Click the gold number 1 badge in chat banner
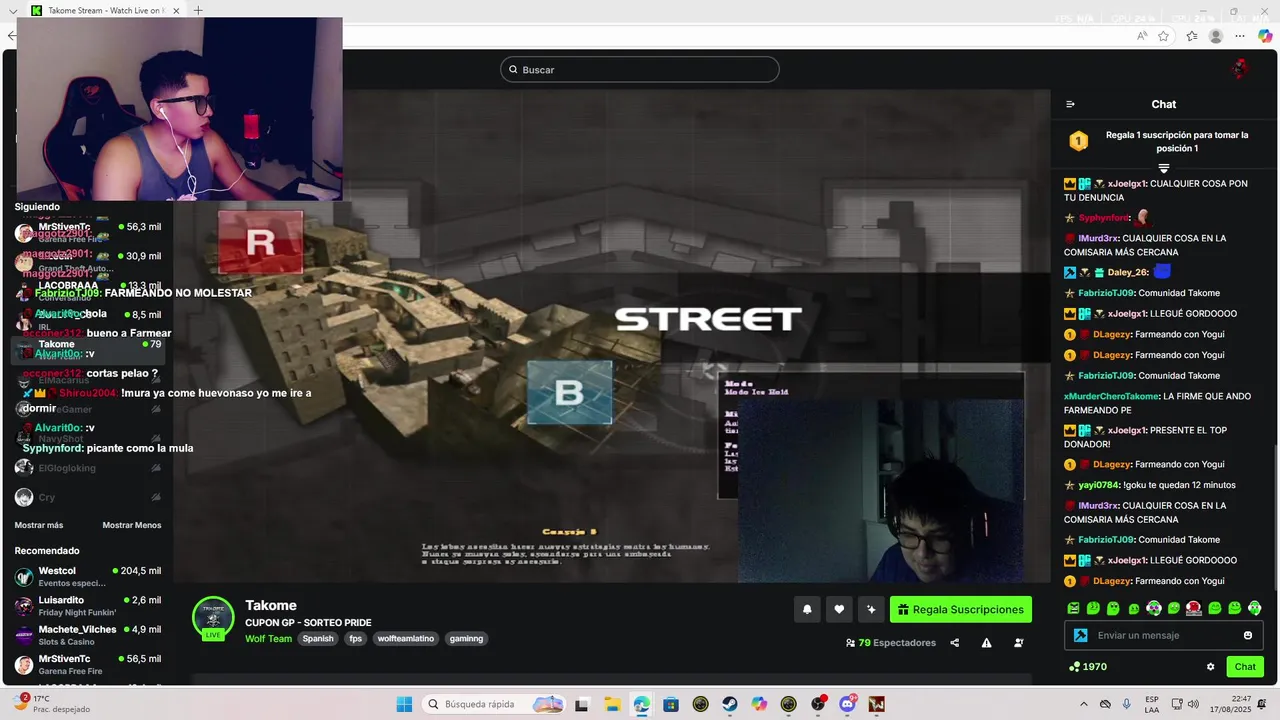Screen dimensions: 1280x720 pos(1078,141)
